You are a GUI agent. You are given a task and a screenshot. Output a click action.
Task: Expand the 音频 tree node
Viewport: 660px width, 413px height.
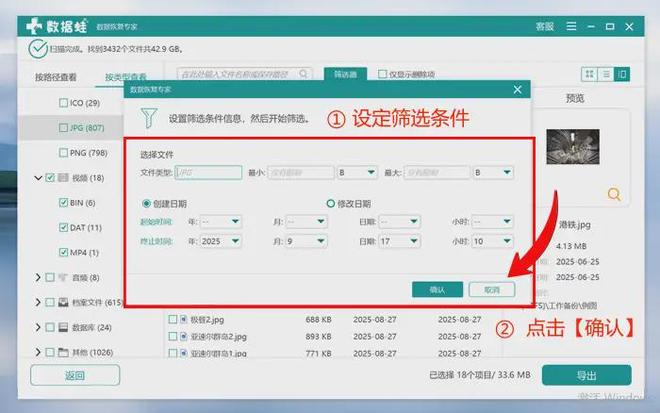tap(38, 277)
